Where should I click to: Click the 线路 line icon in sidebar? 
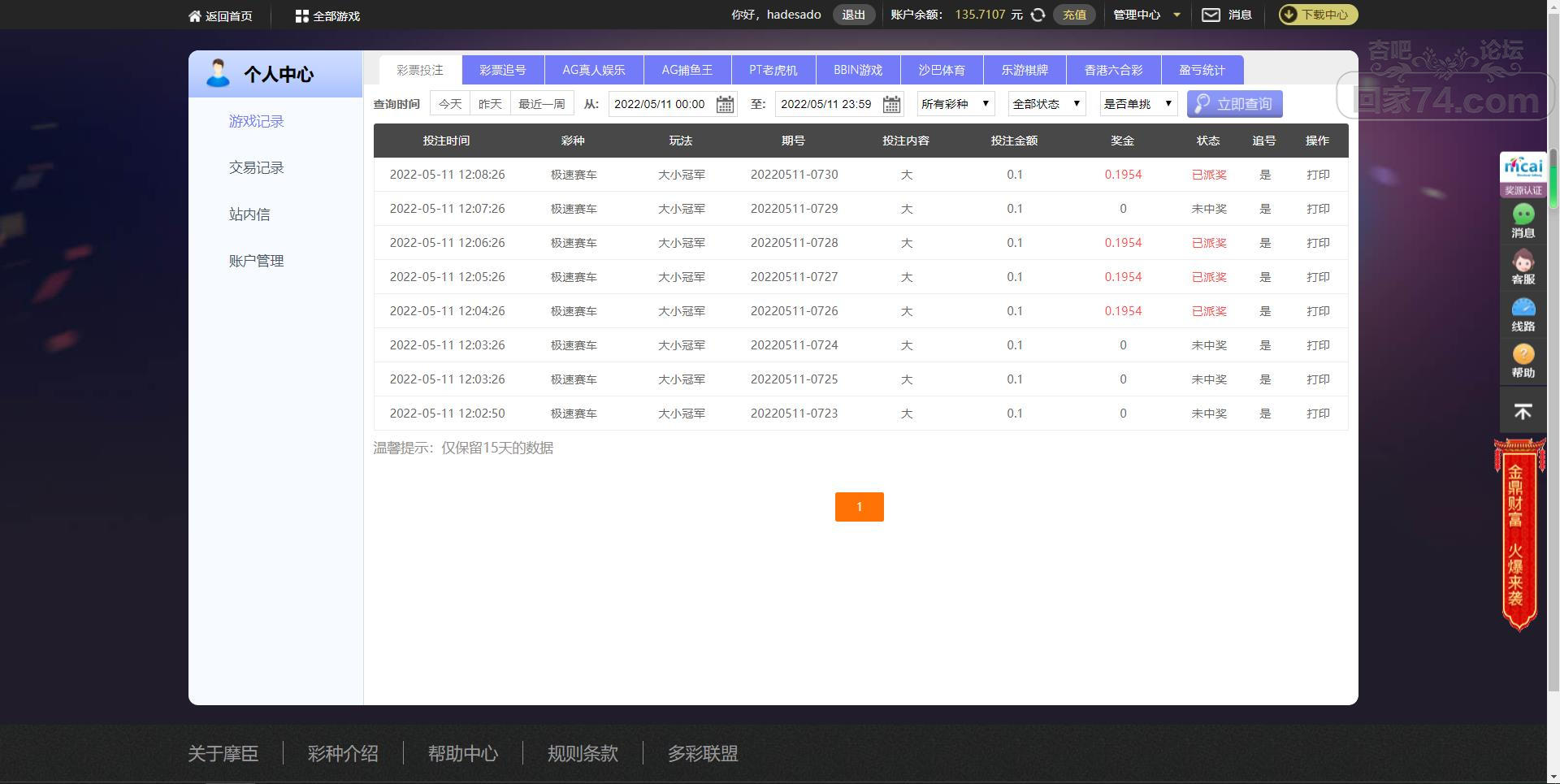(x=1523, y=314)
